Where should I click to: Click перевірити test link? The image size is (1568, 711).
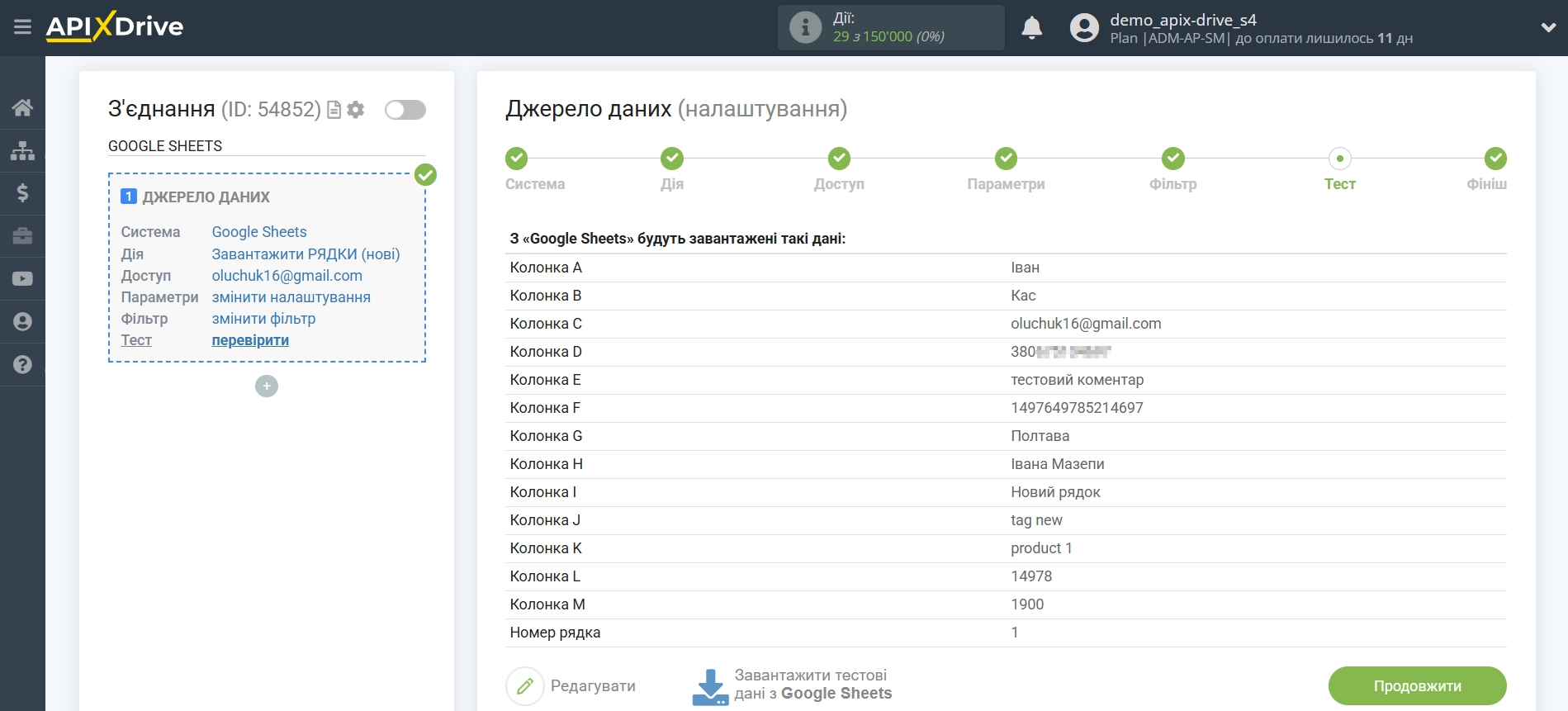click(x=250, y=340)
